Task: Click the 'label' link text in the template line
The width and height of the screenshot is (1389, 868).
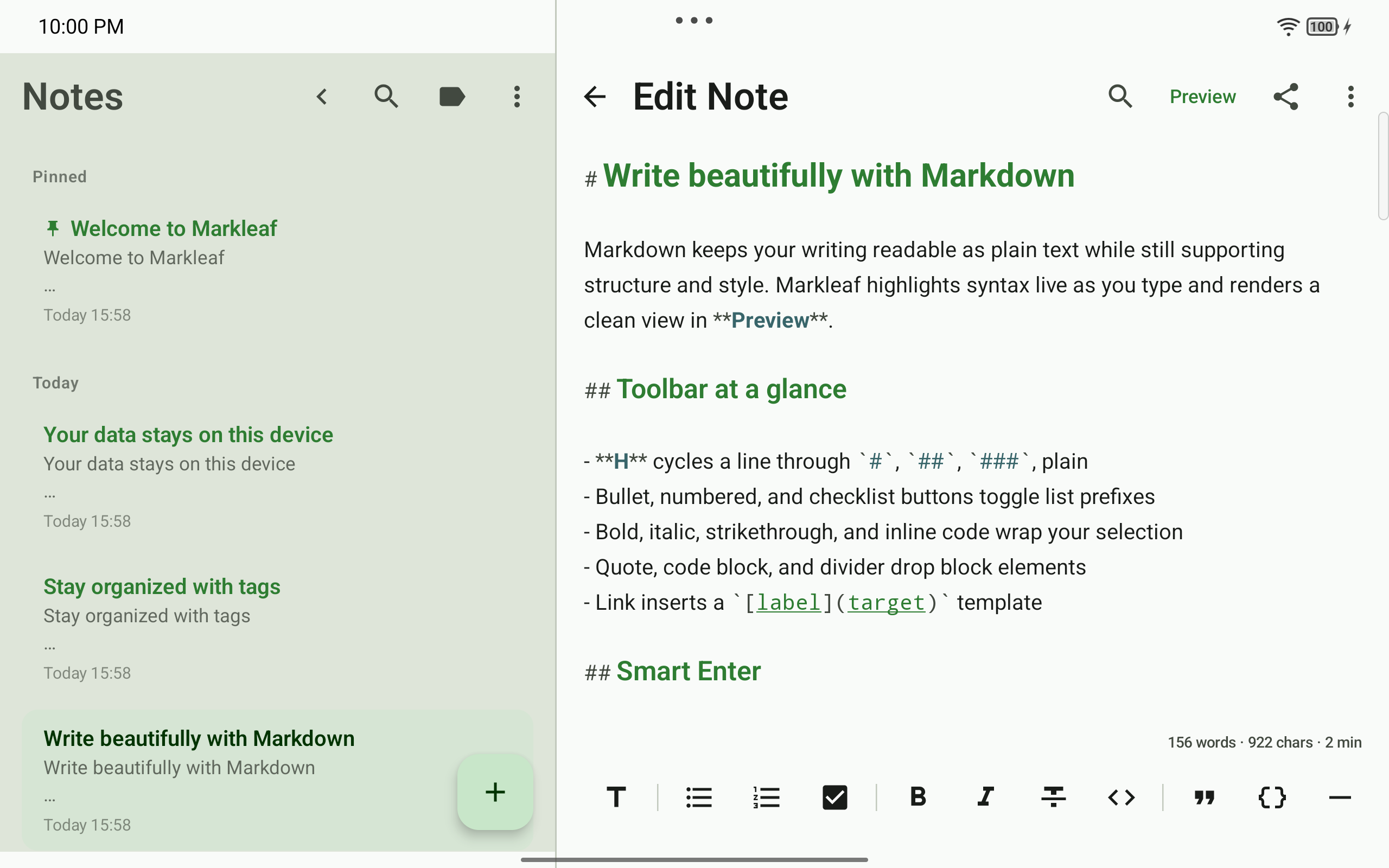Action: [x=788, y=603]
